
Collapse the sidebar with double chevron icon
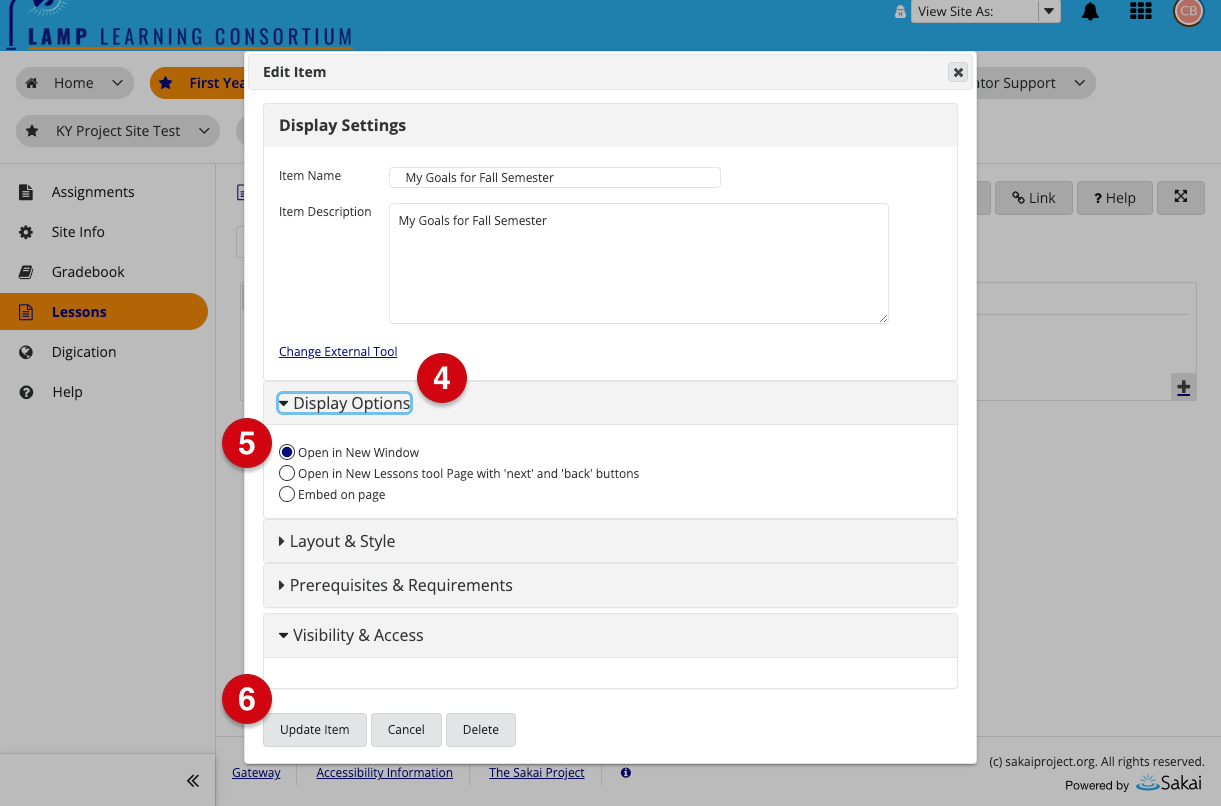[x=193, y=780]
